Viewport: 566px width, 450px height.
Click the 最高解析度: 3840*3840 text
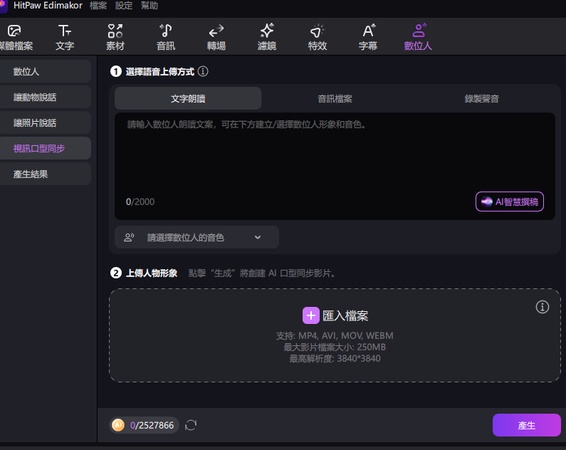point(335,358)
